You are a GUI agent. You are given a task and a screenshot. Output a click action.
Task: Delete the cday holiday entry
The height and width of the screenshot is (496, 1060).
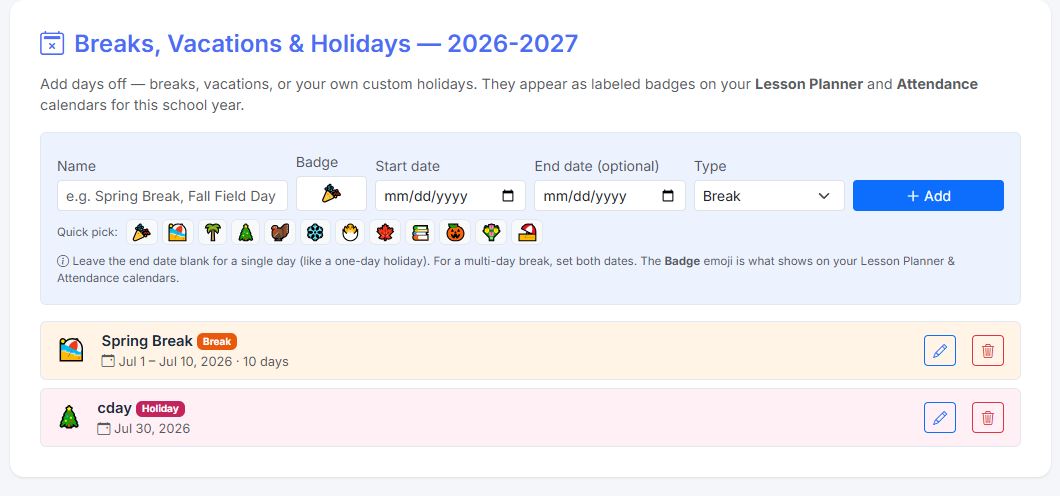988,418
